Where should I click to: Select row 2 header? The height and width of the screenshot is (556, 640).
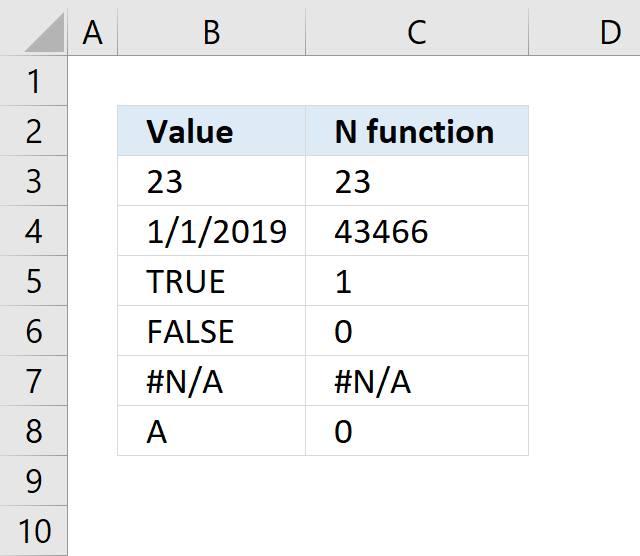tap(33, 131)
